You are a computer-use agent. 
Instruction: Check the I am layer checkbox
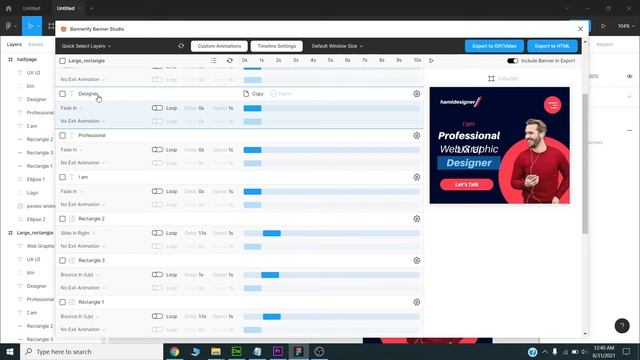pyautogui.click(x=62, y=177)
